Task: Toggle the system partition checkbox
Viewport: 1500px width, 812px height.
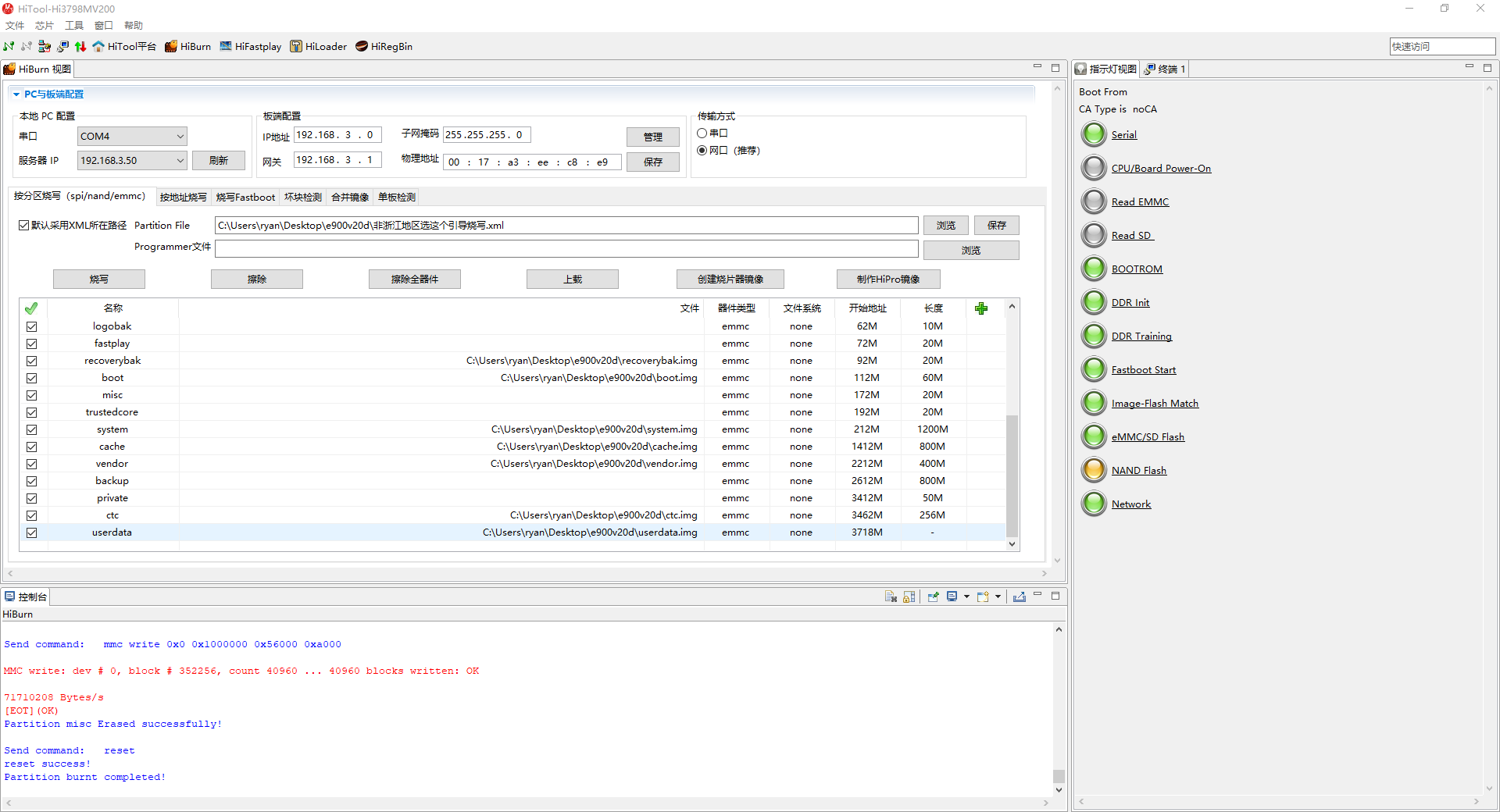Action: coord(32,429)
